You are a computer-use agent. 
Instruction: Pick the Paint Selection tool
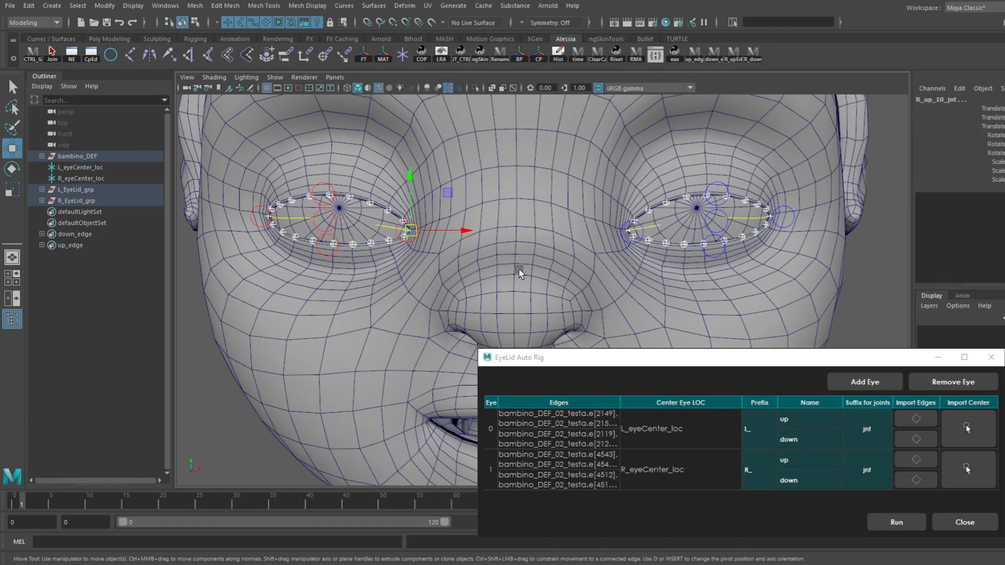point(12,128)
